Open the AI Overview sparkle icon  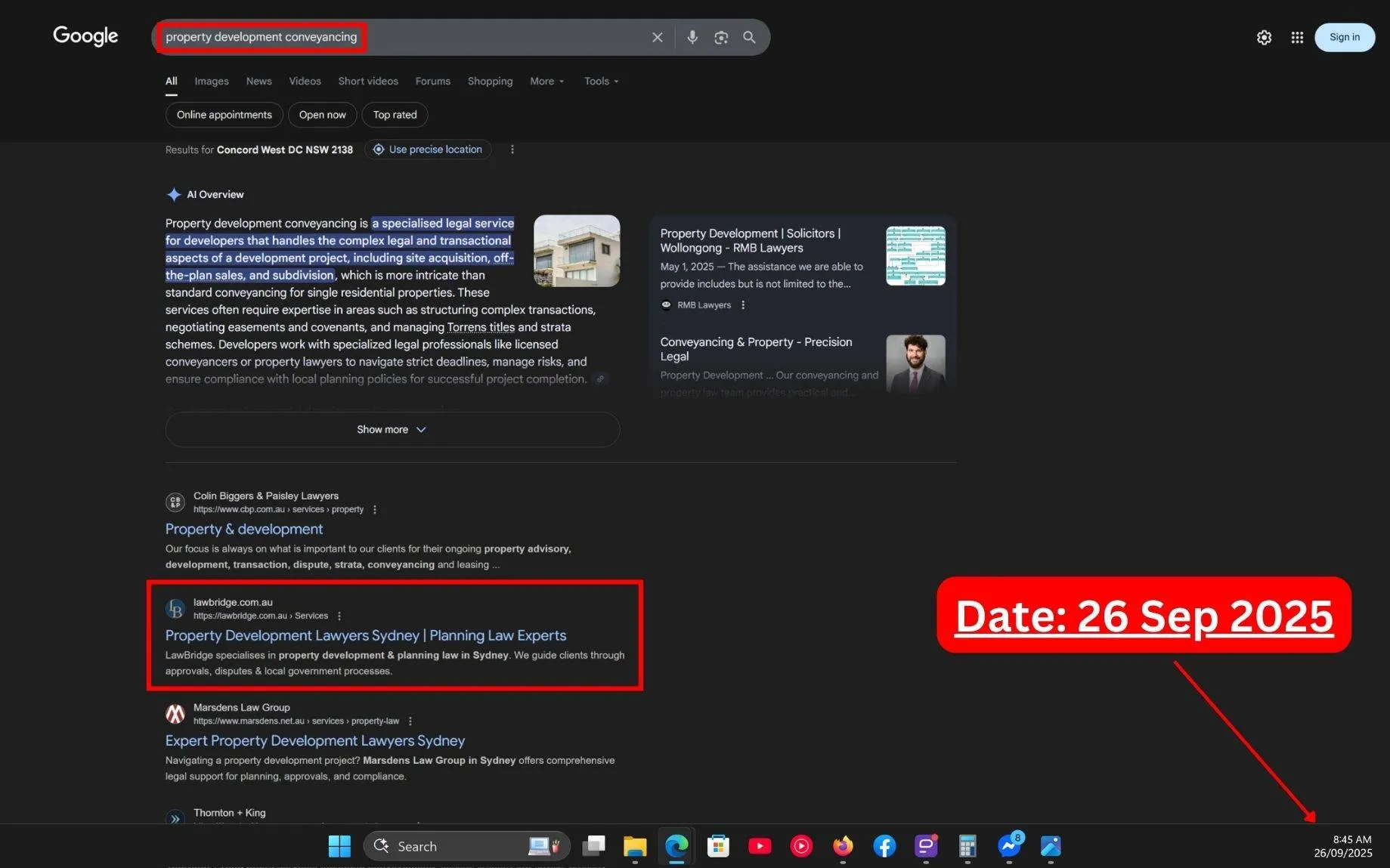click(x=173, y=194)
